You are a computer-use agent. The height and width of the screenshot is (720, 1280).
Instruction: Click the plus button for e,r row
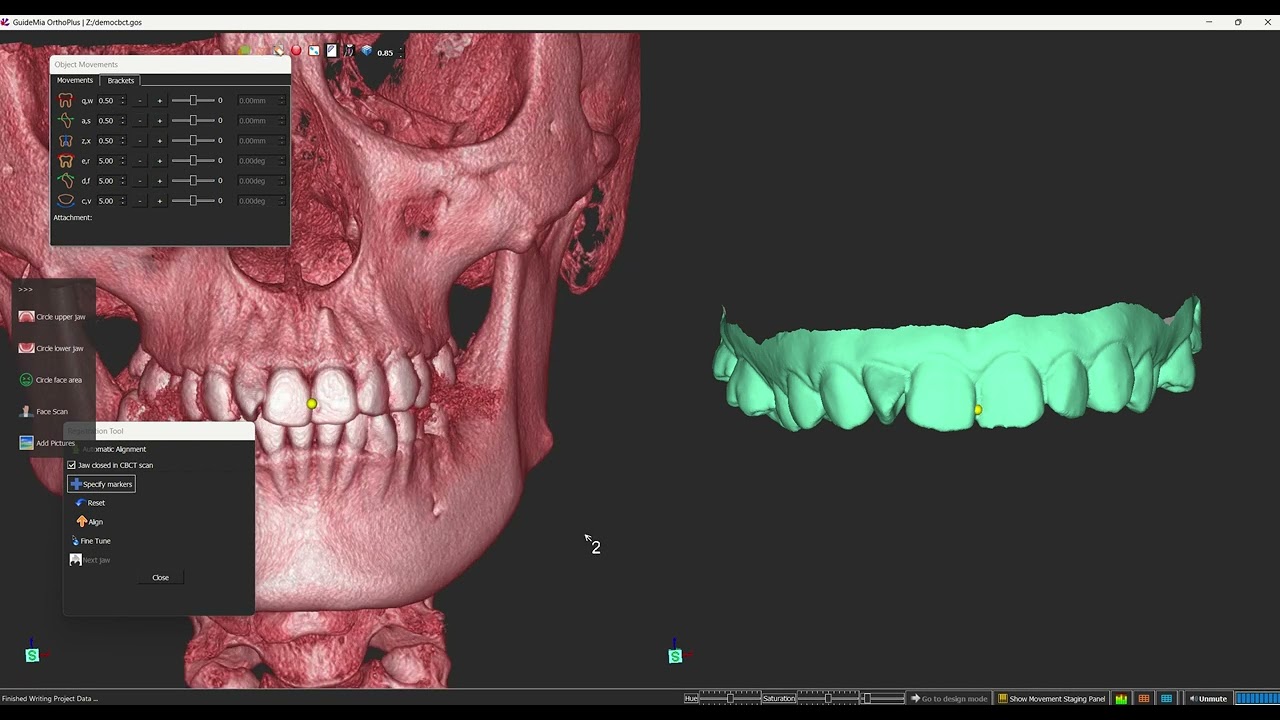pyautogui.click(x=159, y=160)
